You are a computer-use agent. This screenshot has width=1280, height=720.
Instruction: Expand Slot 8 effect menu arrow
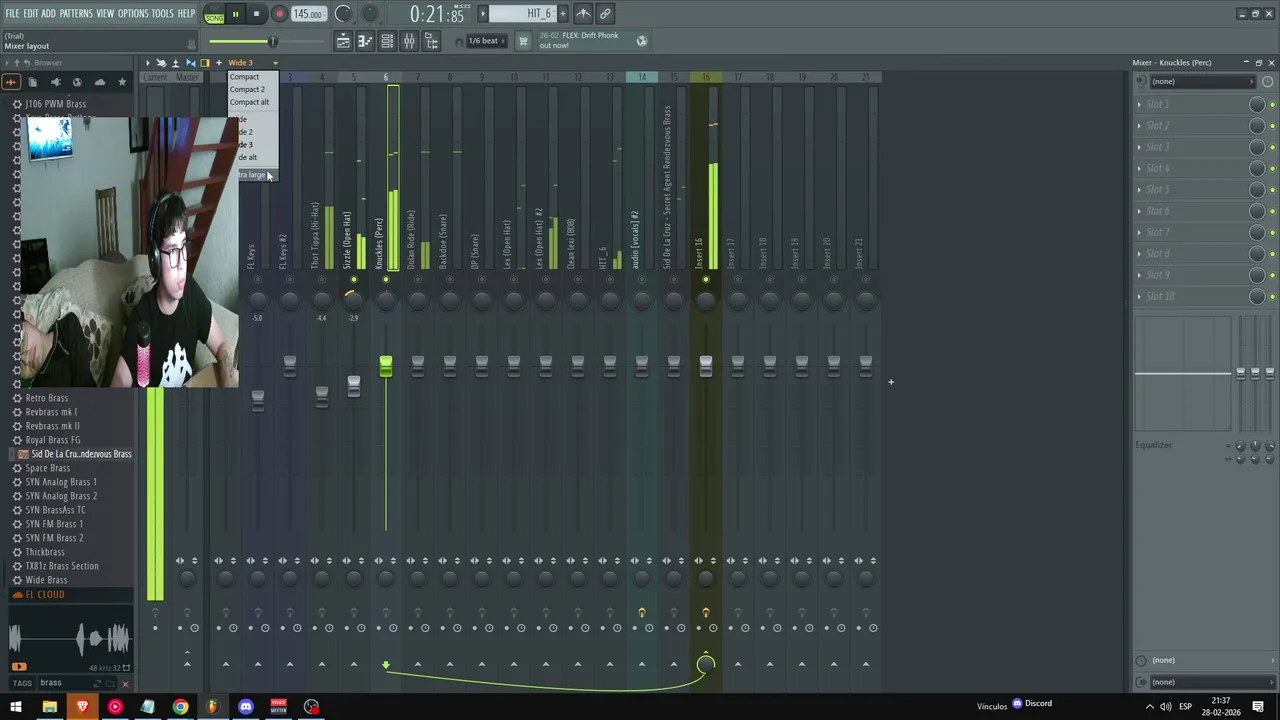click(x=1139, y=254)
